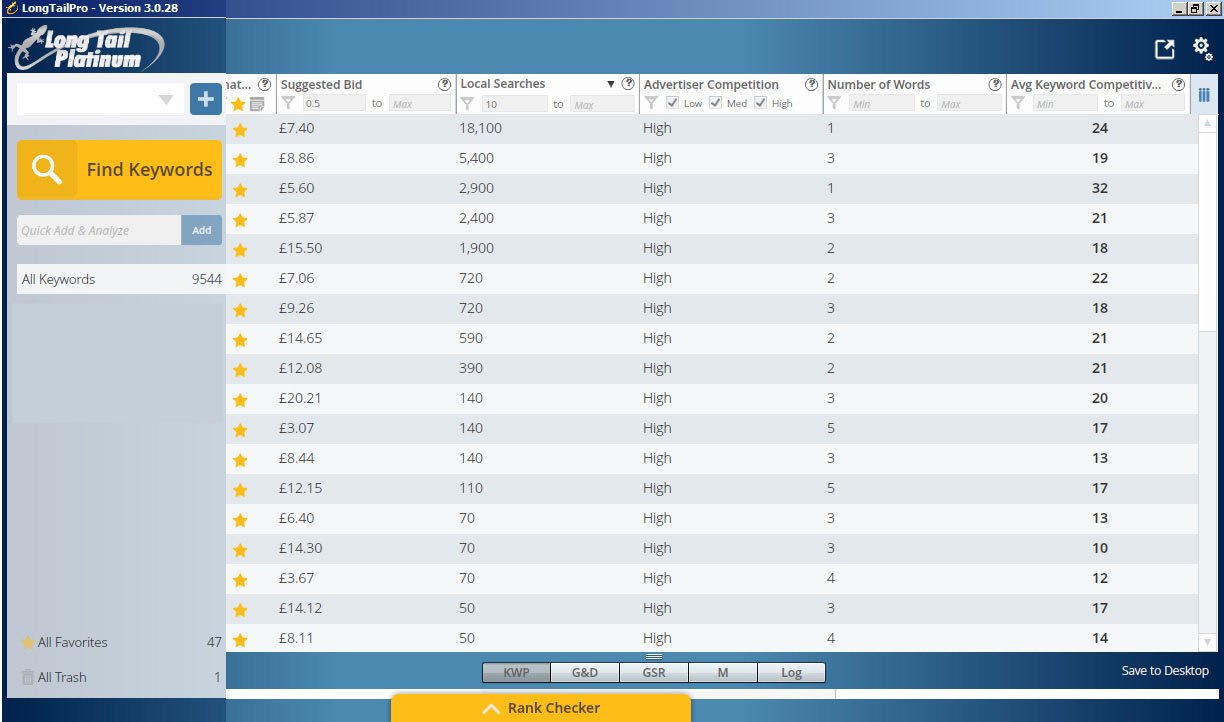Click the help icon beside Number of Words
The height and width of the screenshot is (722, 1224).
pos(995,85)
